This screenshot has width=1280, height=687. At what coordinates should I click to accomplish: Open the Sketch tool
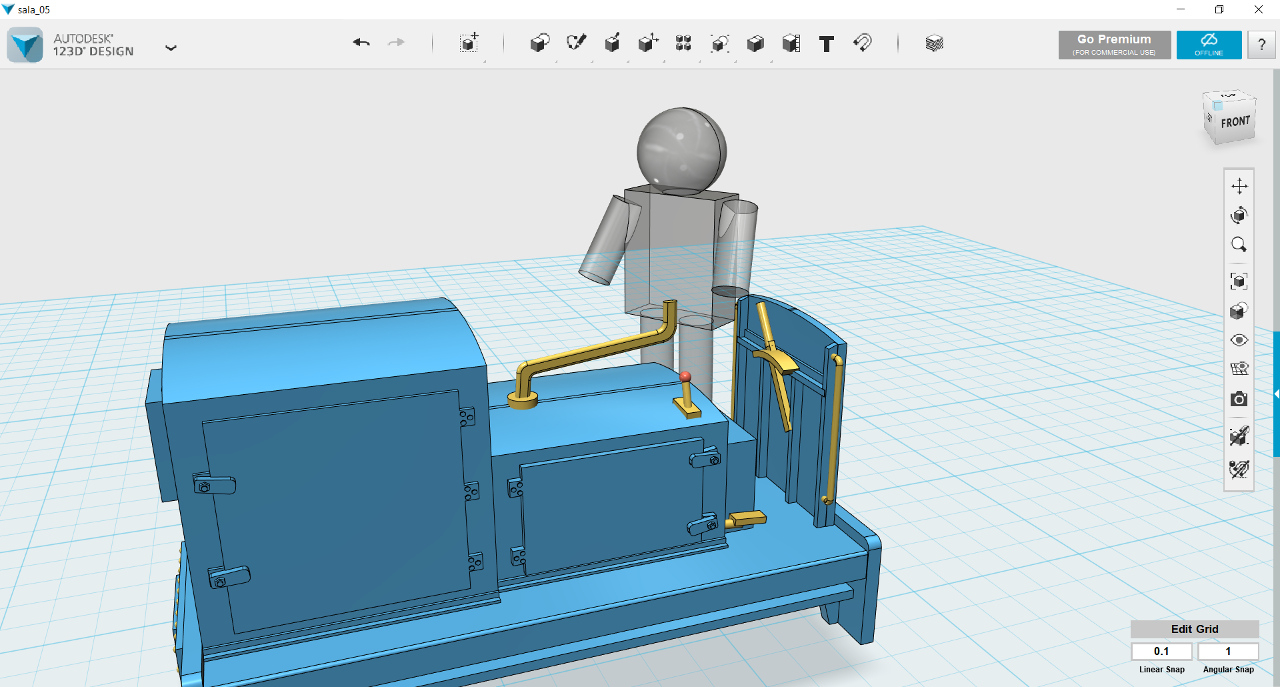coord(576,43)
